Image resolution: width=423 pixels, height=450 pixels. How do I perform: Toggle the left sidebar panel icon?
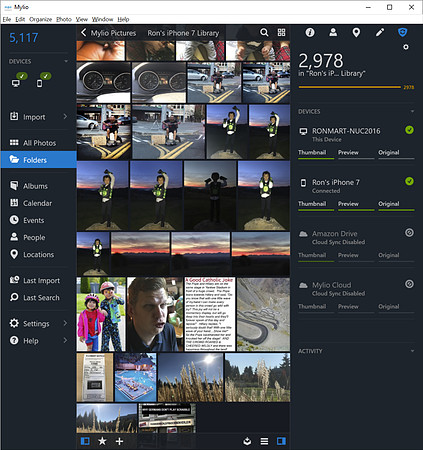[85, 441]
